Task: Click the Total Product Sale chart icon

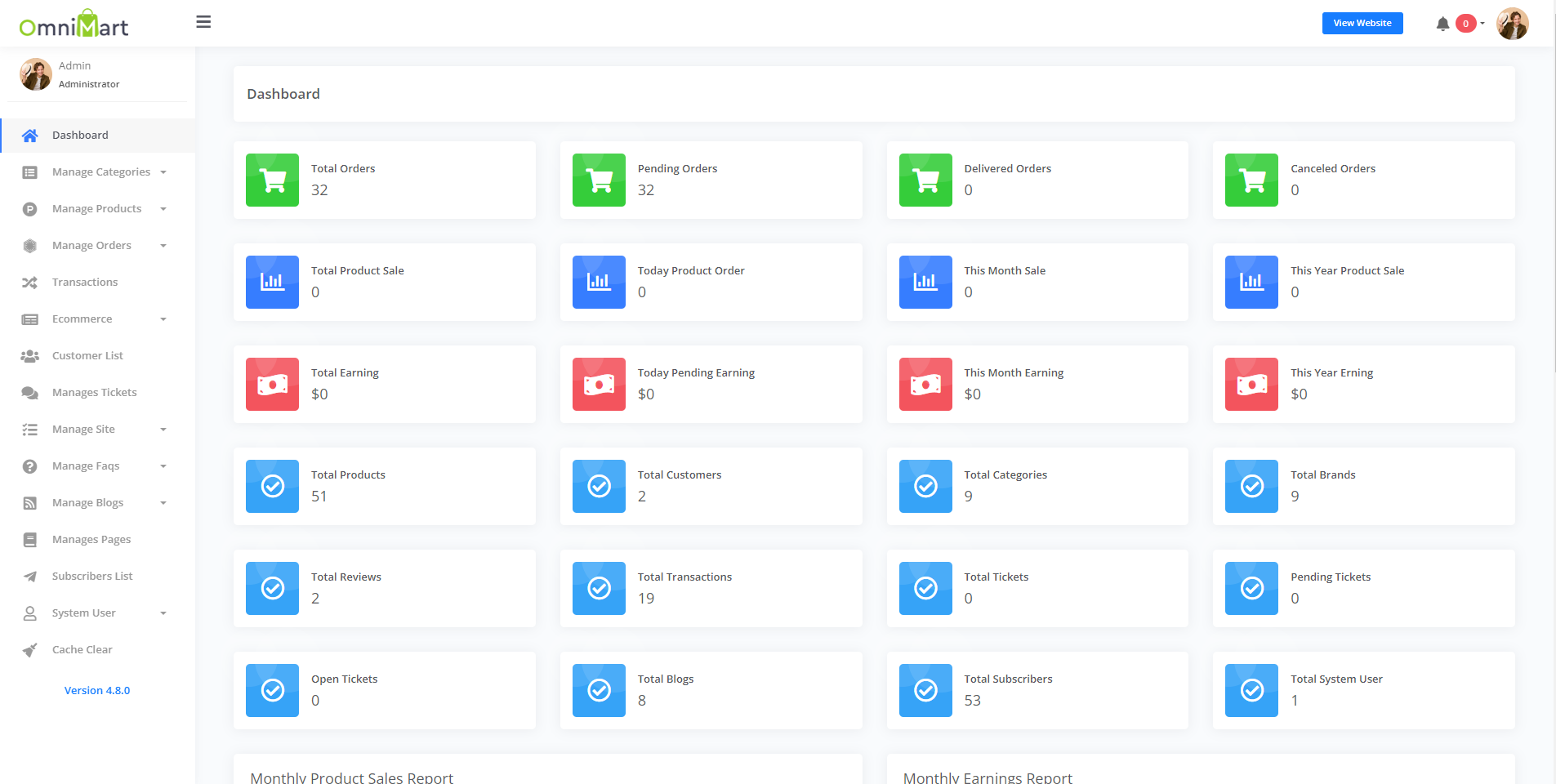Action: [272, 283]
